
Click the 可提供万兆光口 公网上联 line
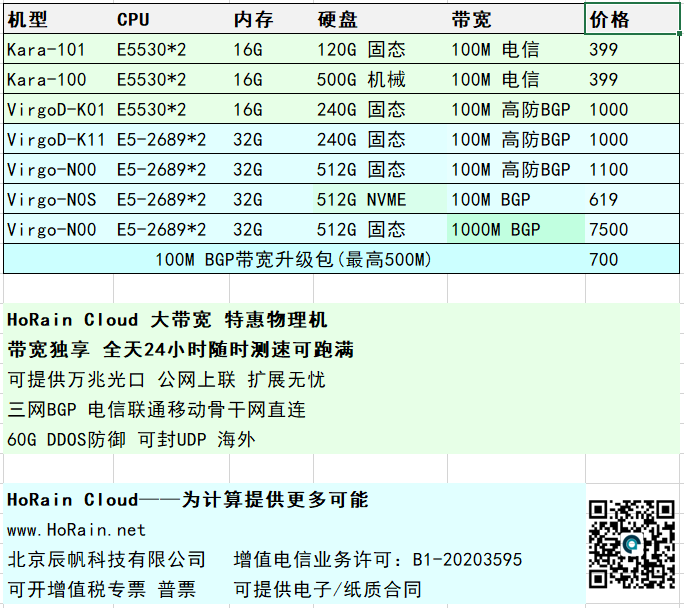tap(167, 379)
